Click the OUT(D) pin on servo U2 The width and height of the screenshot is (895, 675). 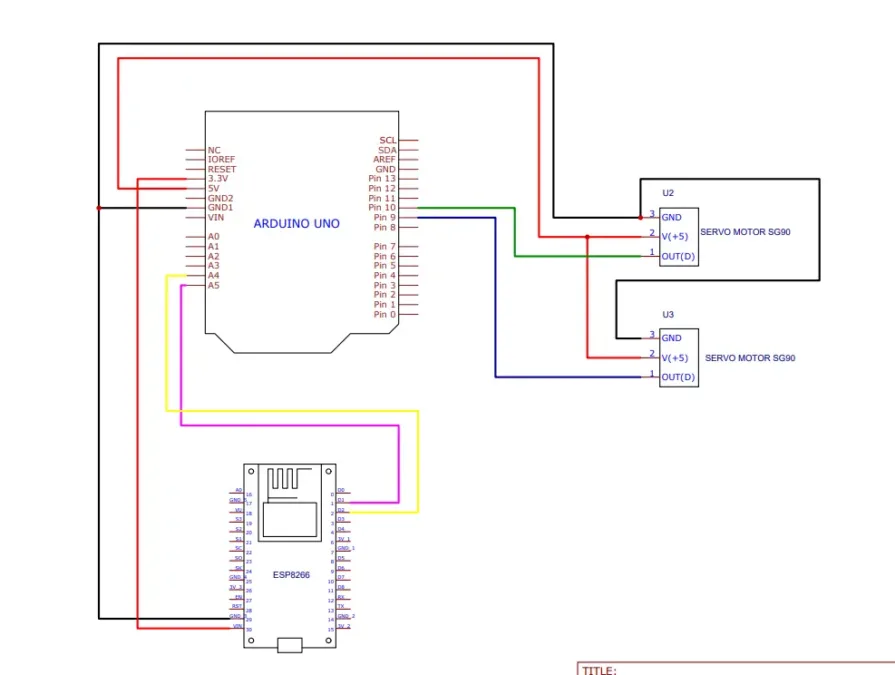[x=678, y=256]
